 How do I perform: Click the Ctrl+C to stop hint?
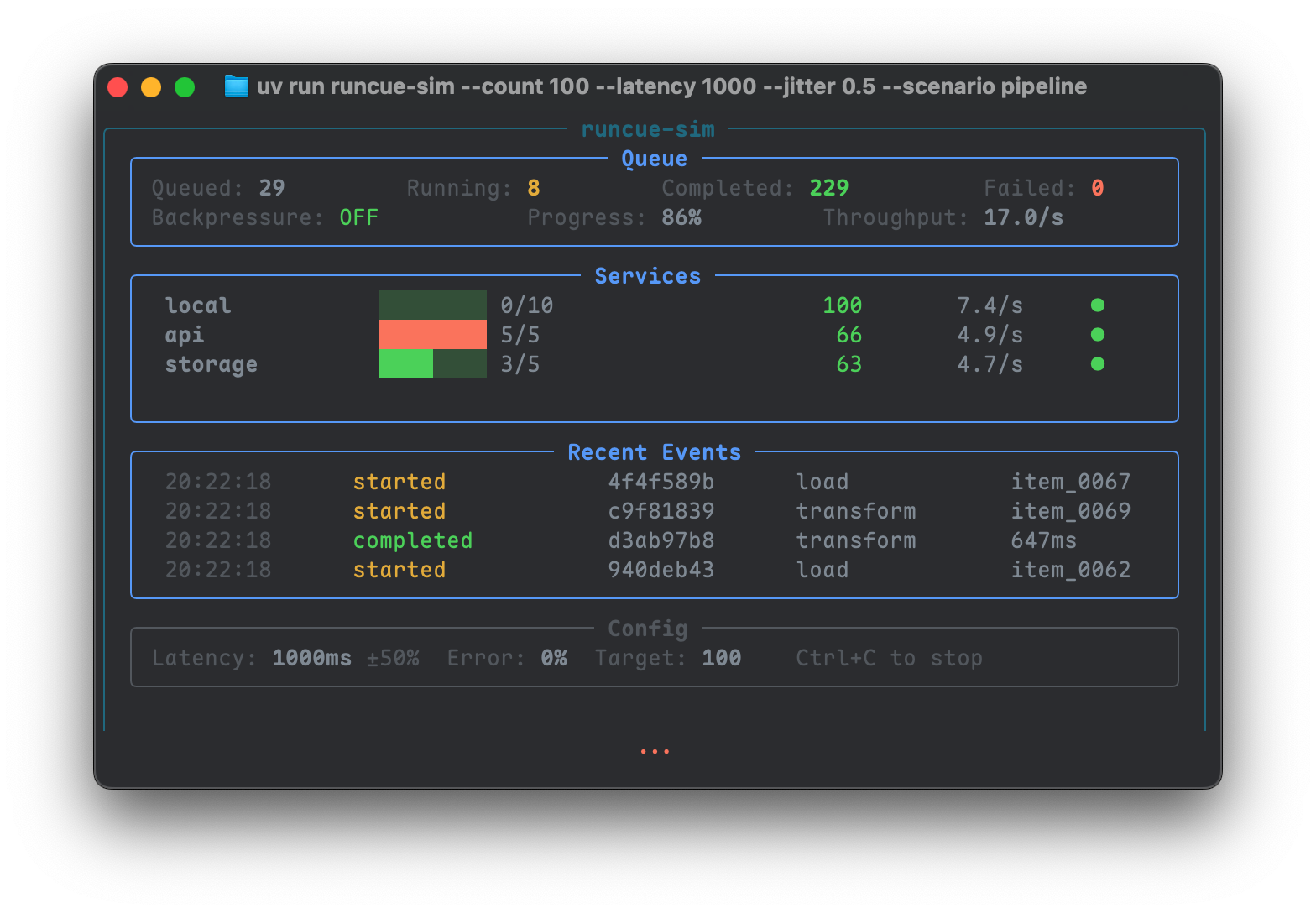[x=889, y=658]
